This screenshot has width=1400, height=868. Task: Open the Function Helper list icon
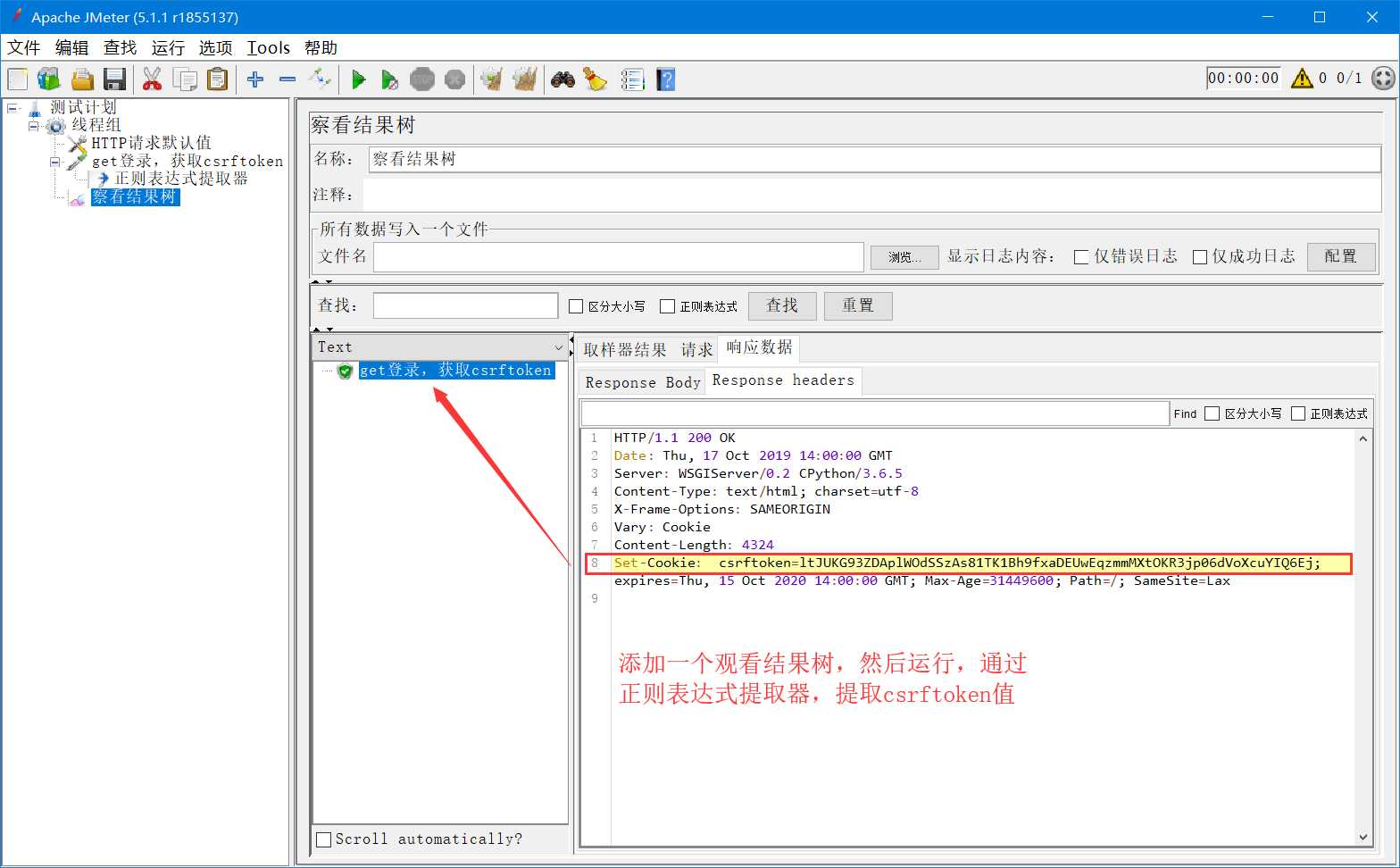point(632,79)
